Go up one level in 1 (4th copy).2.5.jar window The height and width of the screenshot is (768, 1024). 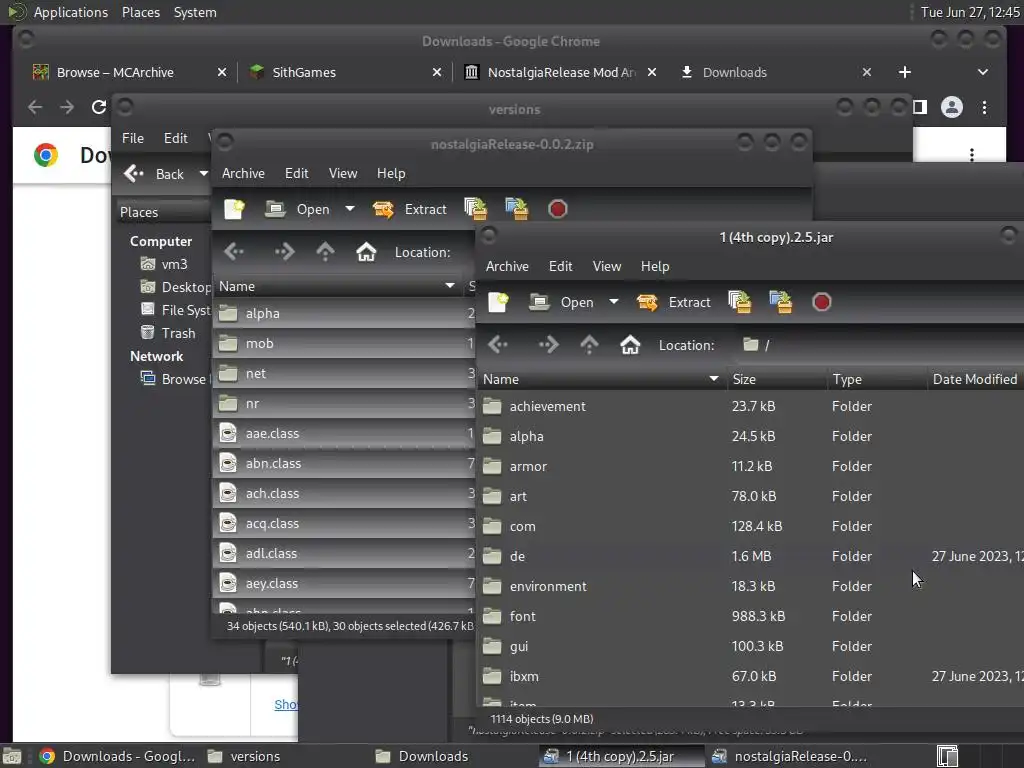click(x=589, y=345)
